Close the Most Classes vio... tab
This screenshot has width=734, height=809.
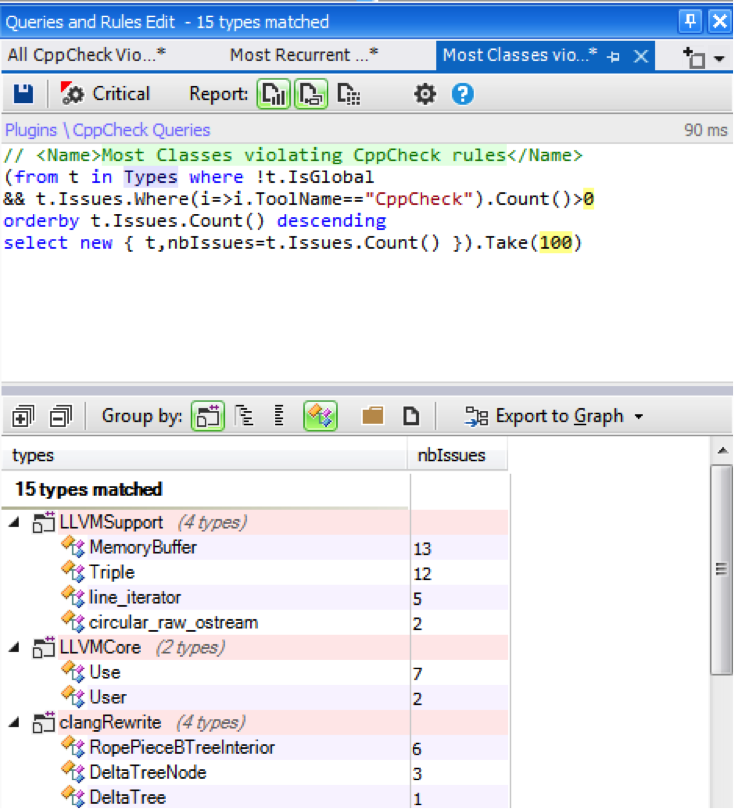click(x=641, y=56)
